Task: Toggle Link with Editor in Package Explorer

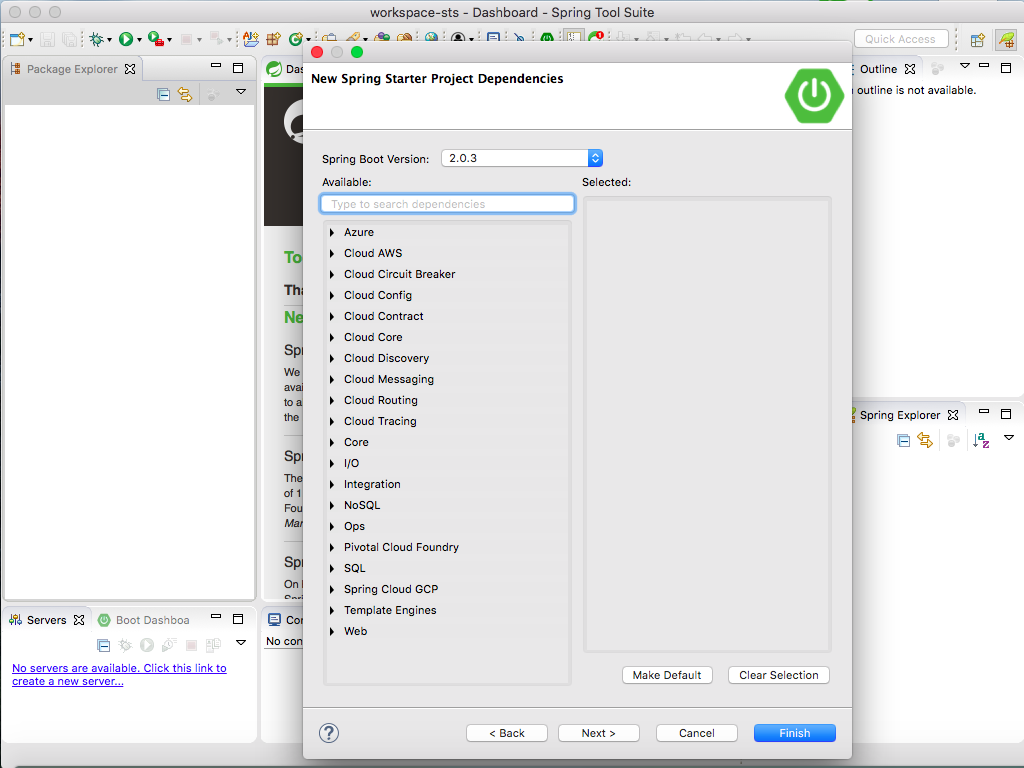Action: click(x=185, y=95)
